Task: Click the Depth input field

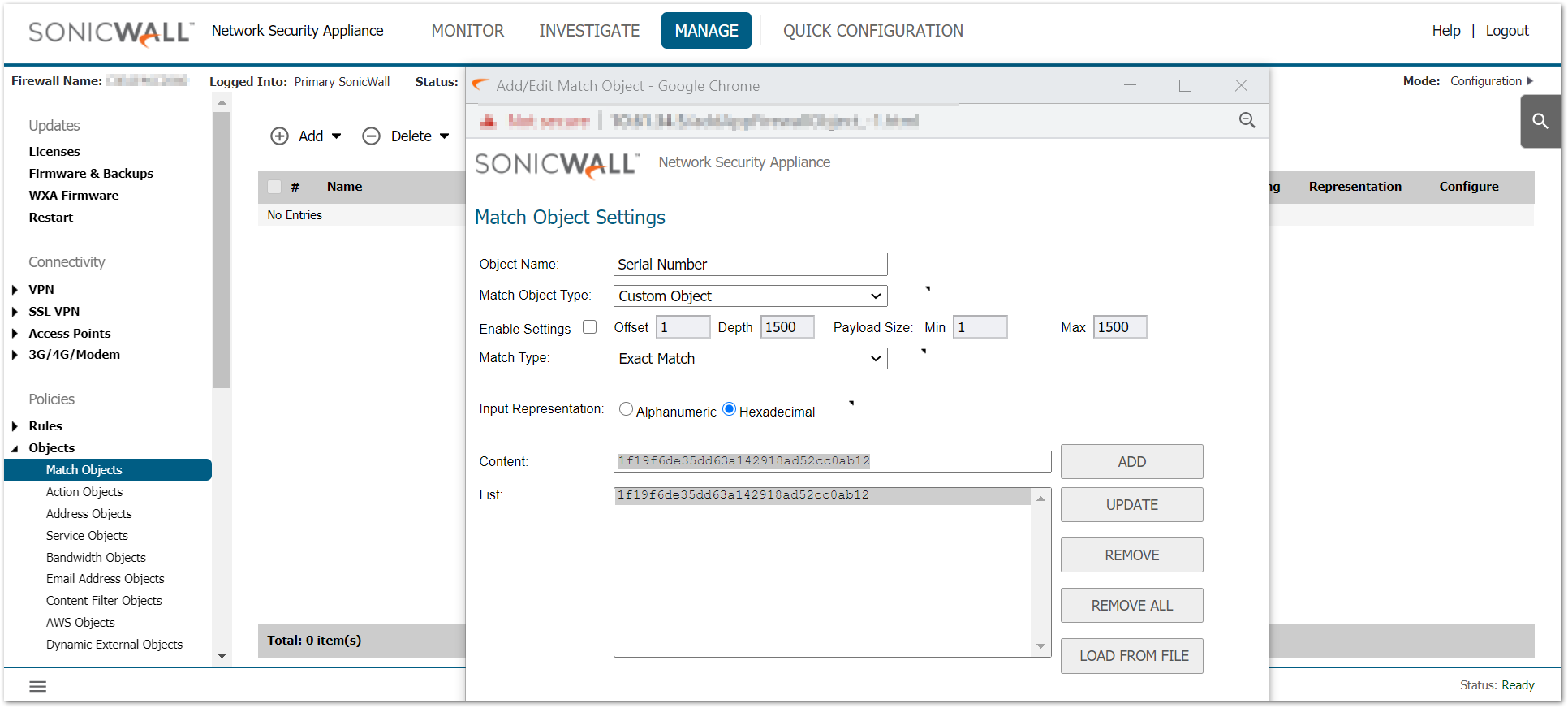Action: tap(787, 327)
